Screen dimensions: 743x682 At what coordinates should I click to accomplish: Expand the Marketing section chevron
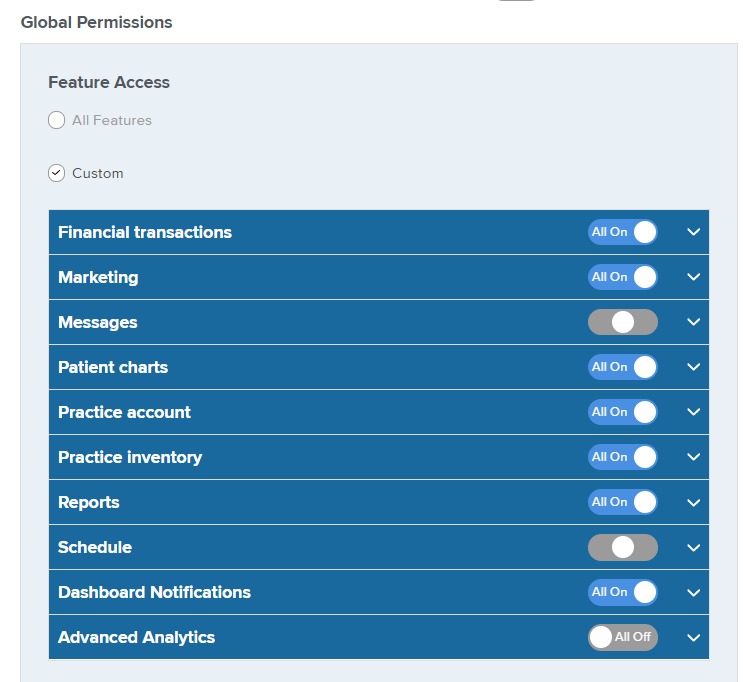coord(694,277)
